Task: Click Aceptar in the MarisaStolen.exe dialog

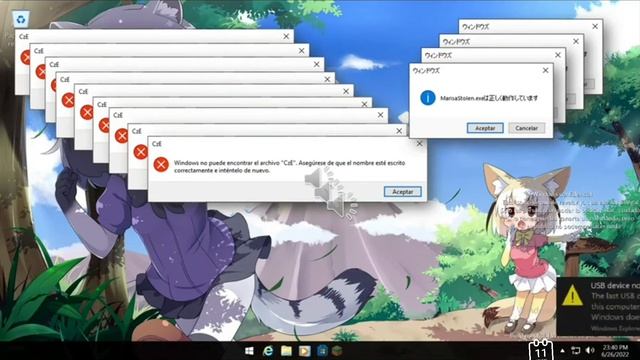Action: 485,128
